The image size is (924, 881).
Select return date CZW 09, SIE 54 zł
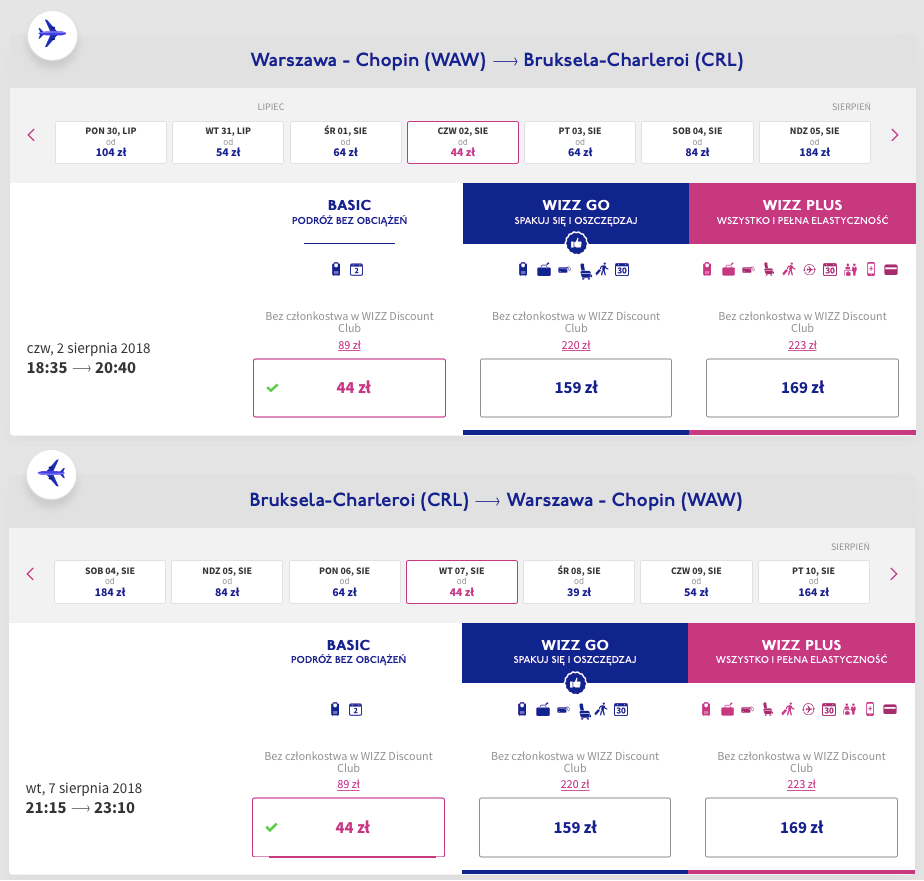point(696,582)
